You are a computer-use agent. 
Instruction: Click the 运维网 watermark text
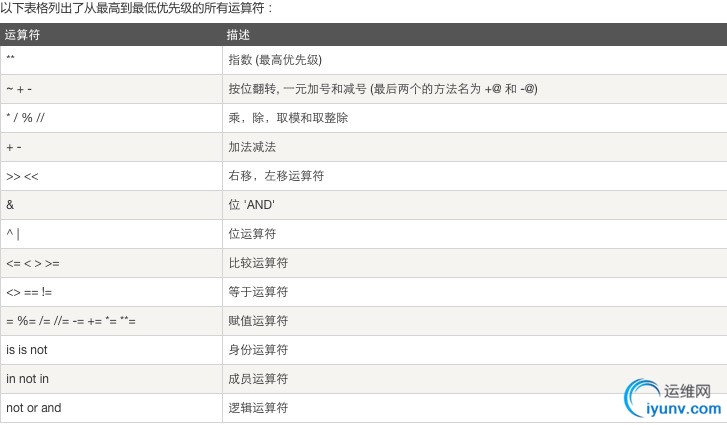click(686, 390)
